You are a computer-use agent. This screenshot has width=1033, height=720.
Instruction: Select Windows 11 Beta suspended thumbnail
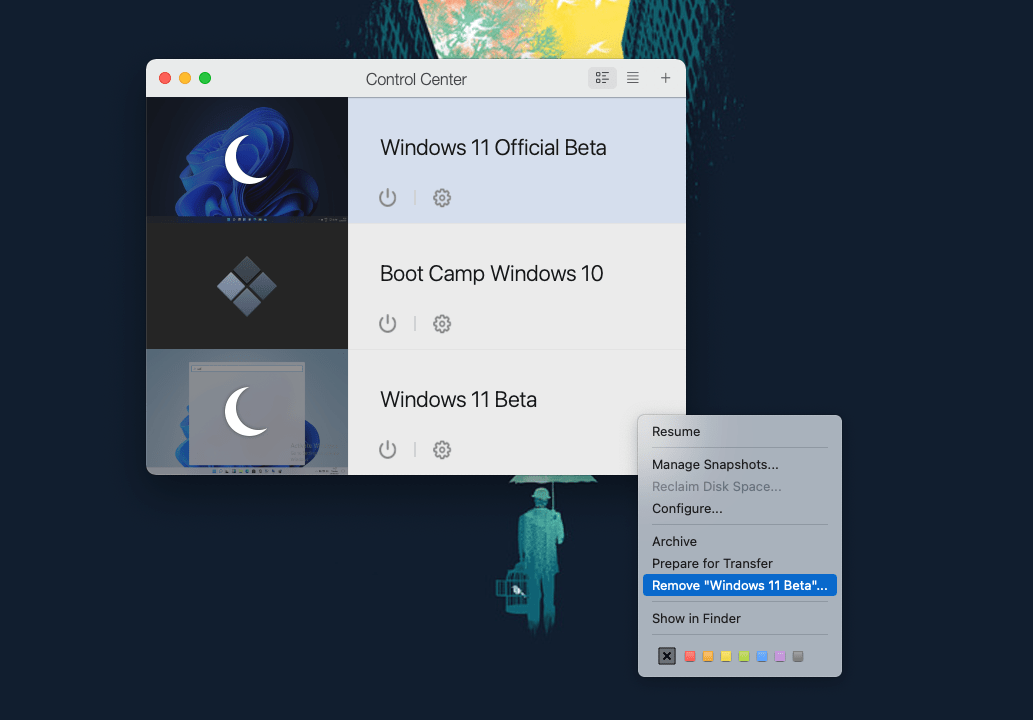coord(247,412)
